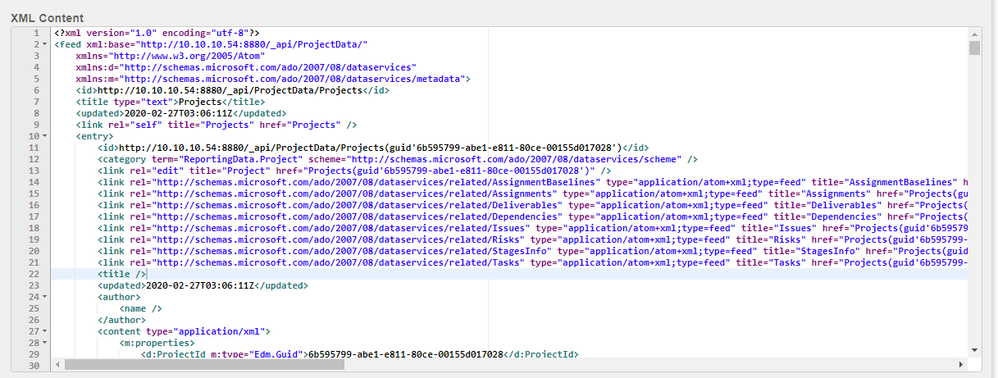Click the xmlns:d dataservices namespace line
This screenshot has width=998, height=378.
(246, 67)
